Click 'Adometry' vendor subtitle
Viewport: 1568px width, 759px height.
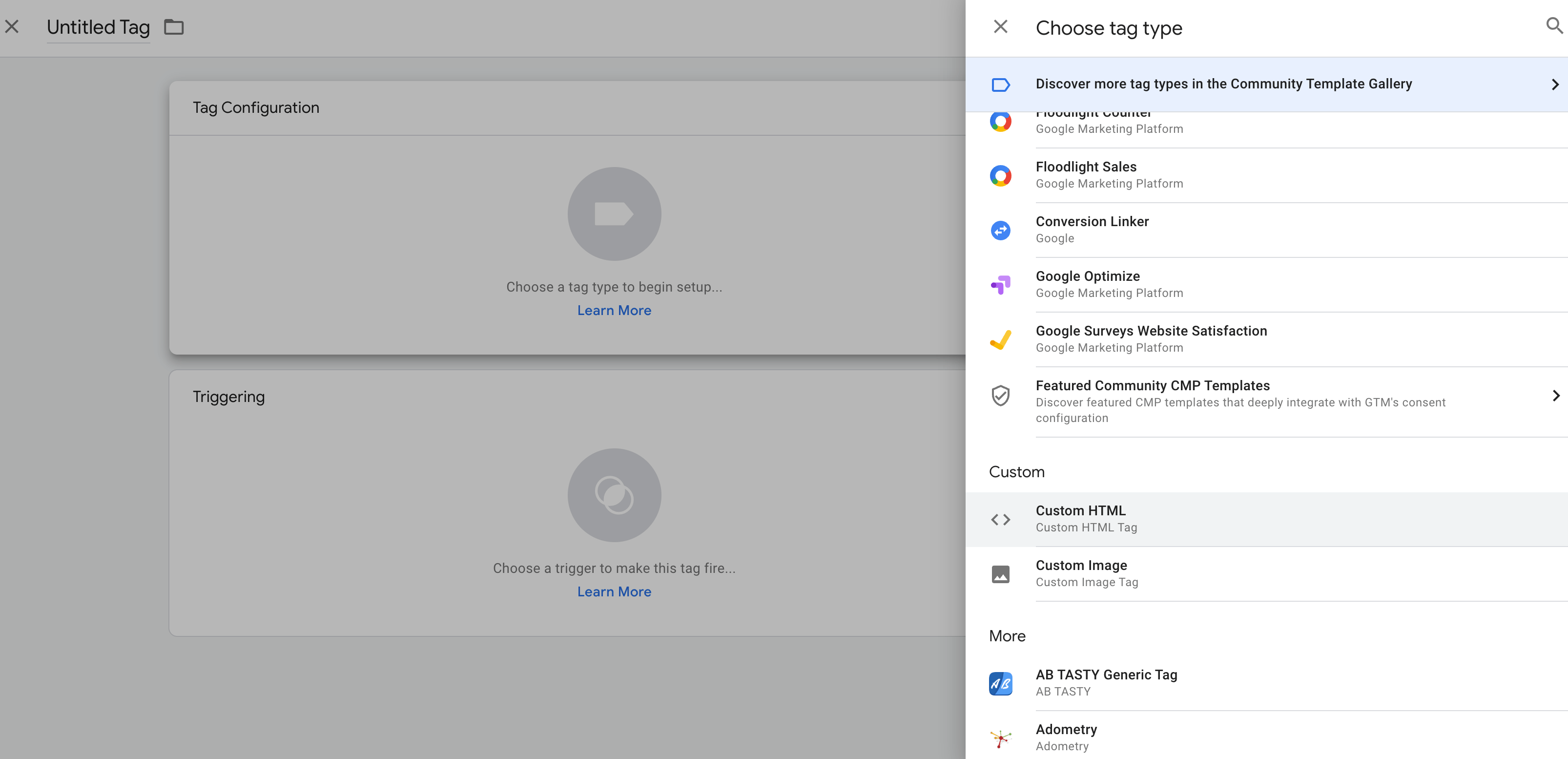(x=1062, y=746)
